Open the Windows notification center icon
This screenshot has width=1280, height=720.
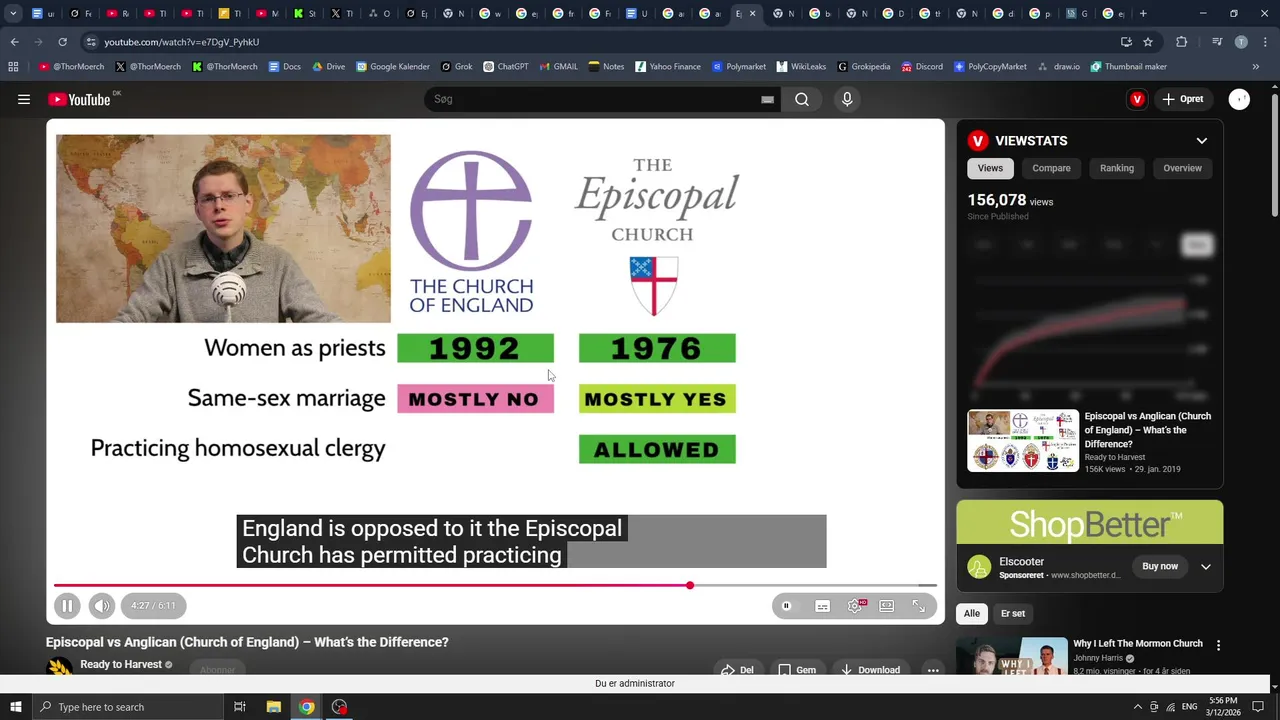click(1258, 707)
